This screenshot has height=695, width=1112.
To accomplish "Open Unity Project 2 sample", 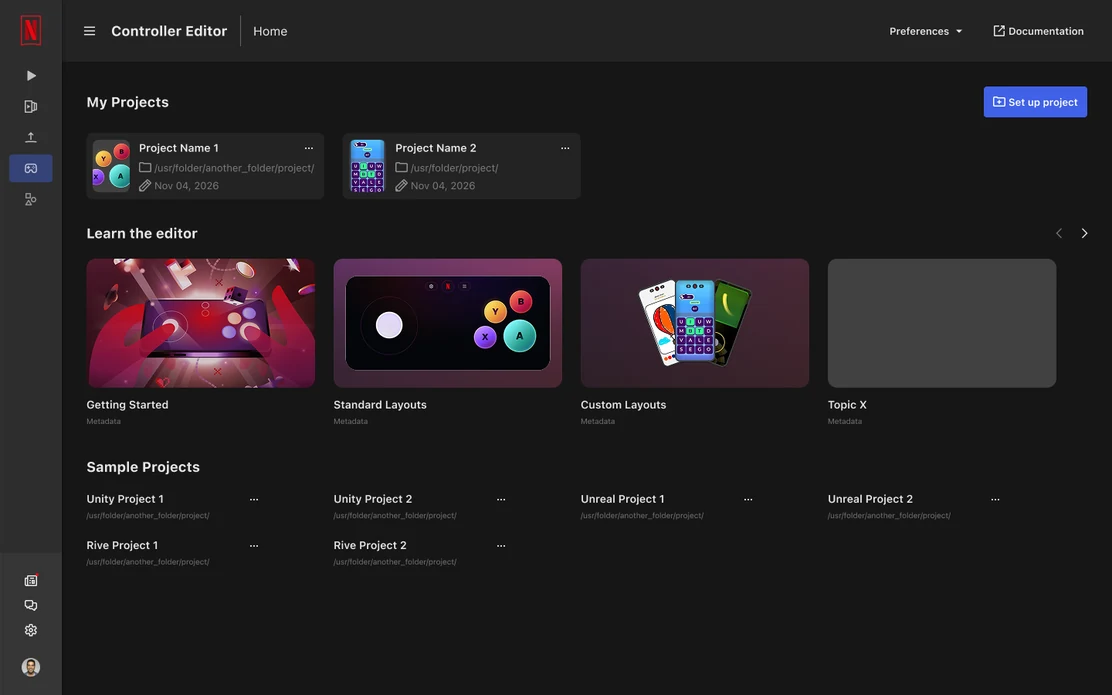I will click(x=373, y=499).
